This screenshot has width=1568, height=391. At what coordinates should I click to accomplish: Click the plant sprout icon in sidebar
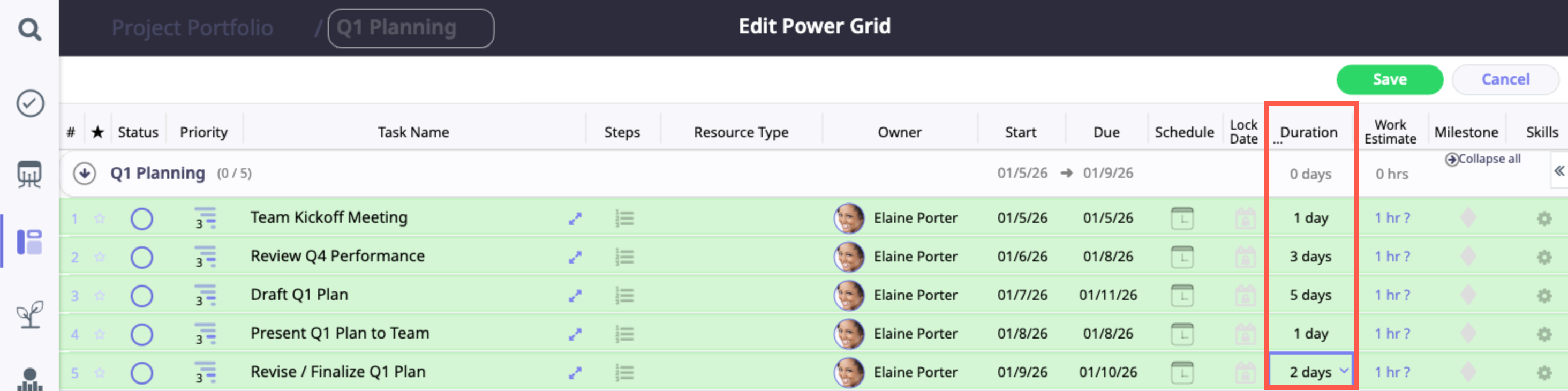click(29, 314)
